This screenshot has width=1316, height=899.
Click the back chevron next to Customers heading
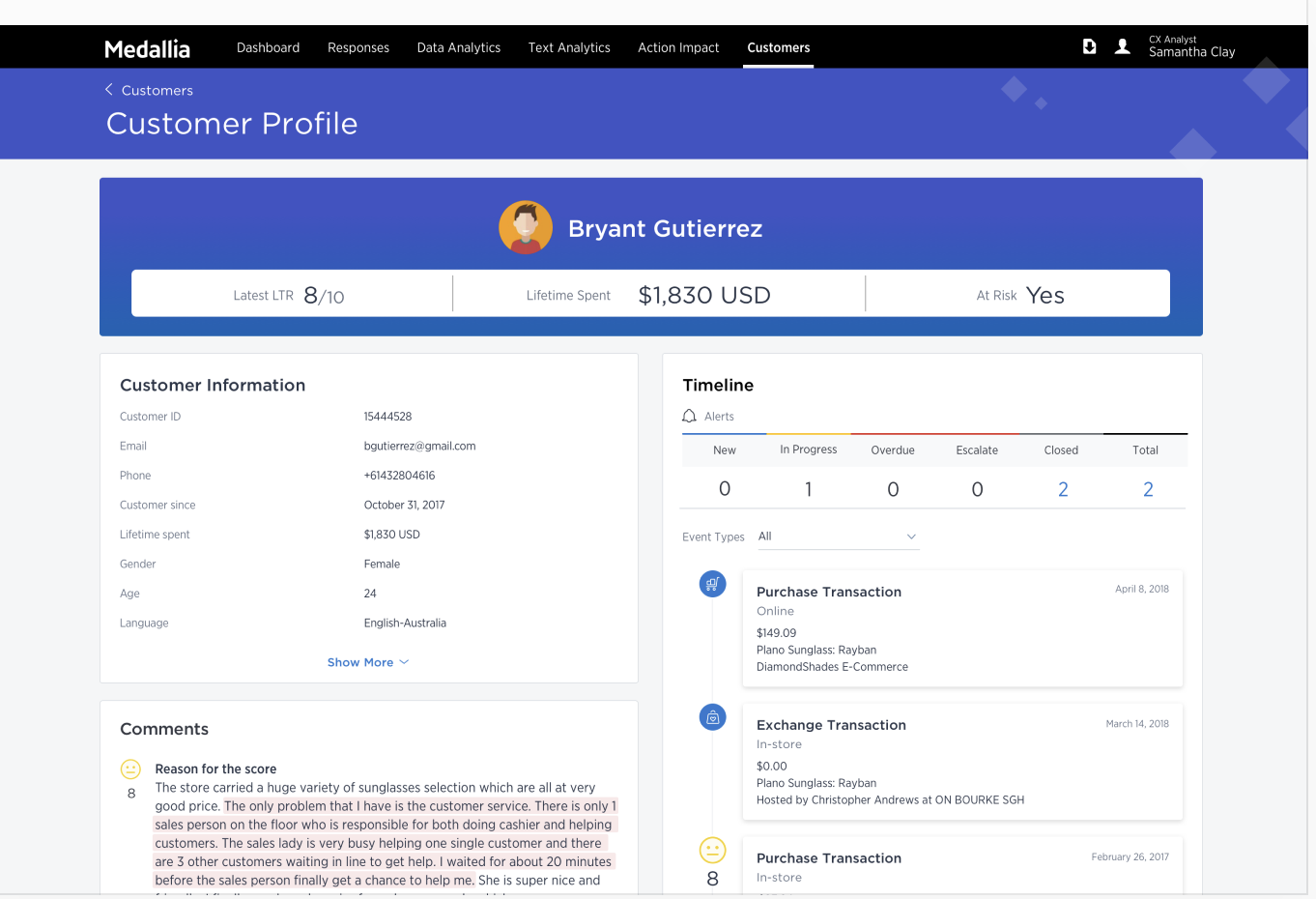tap(108, 89)
